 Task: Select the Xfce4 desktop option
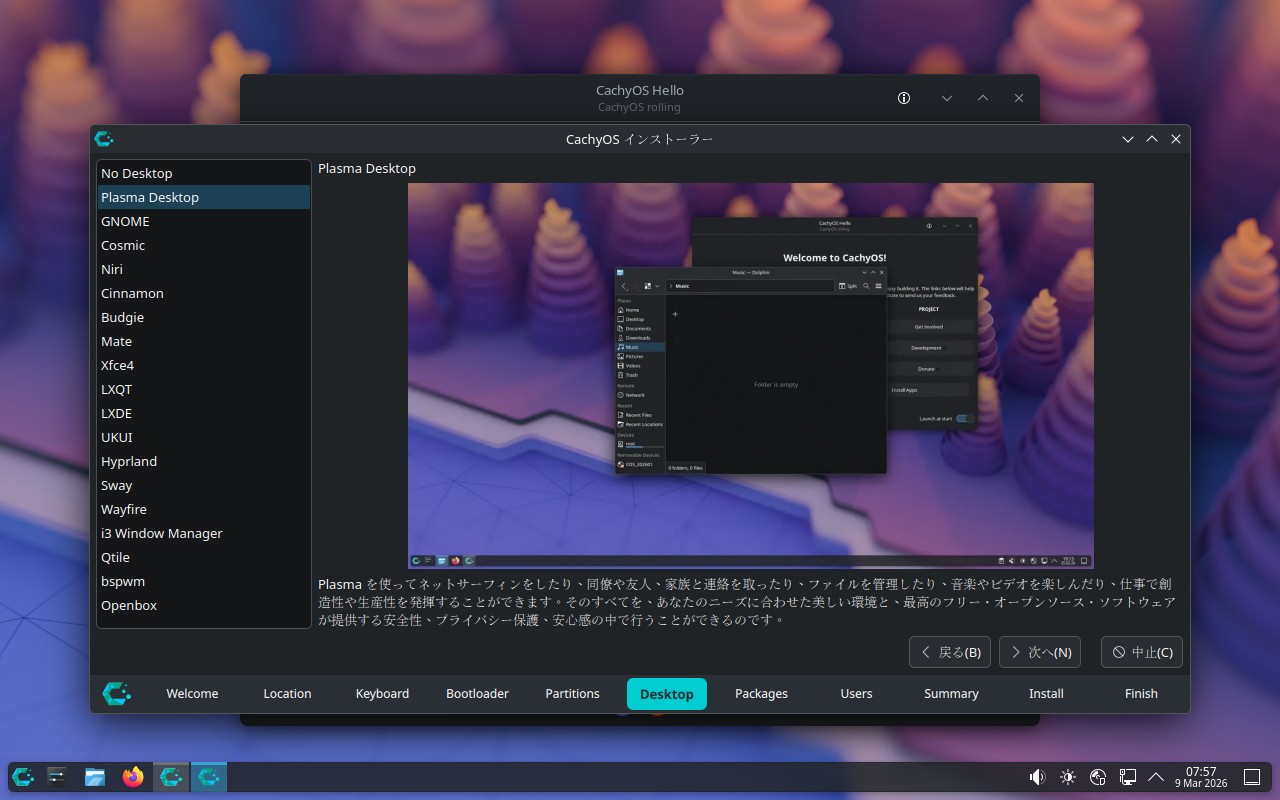(x=117, y=365)
